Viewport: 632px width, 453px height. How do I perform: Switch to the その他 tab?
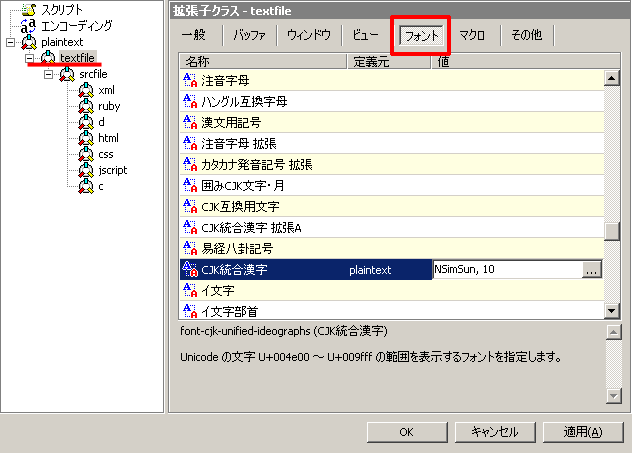tap(526, 35)
